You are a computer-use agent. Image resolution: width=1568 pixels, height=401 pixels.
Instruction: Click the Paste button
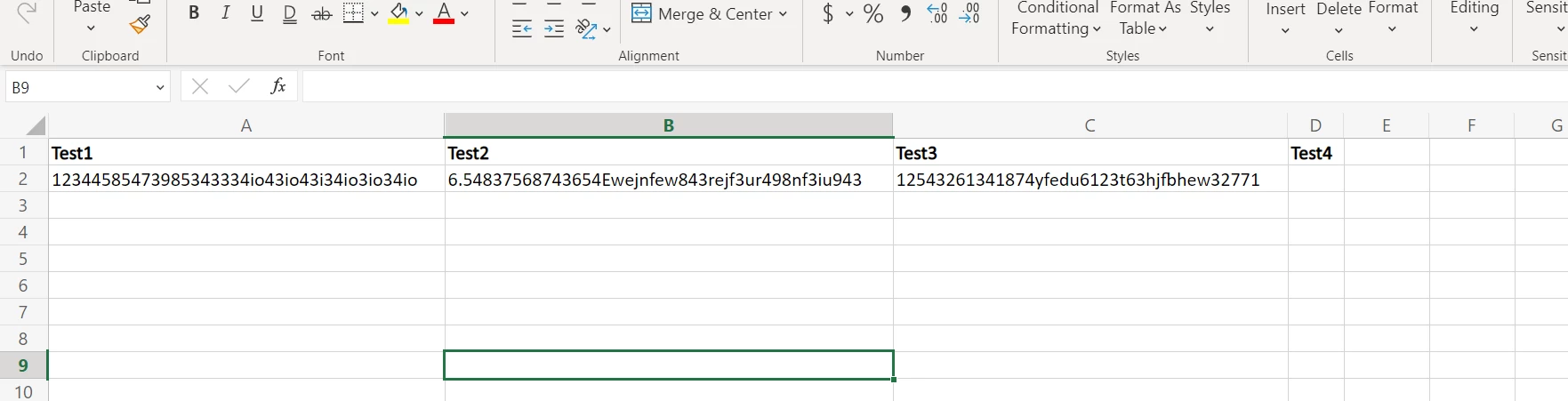(x=92, y=7)
